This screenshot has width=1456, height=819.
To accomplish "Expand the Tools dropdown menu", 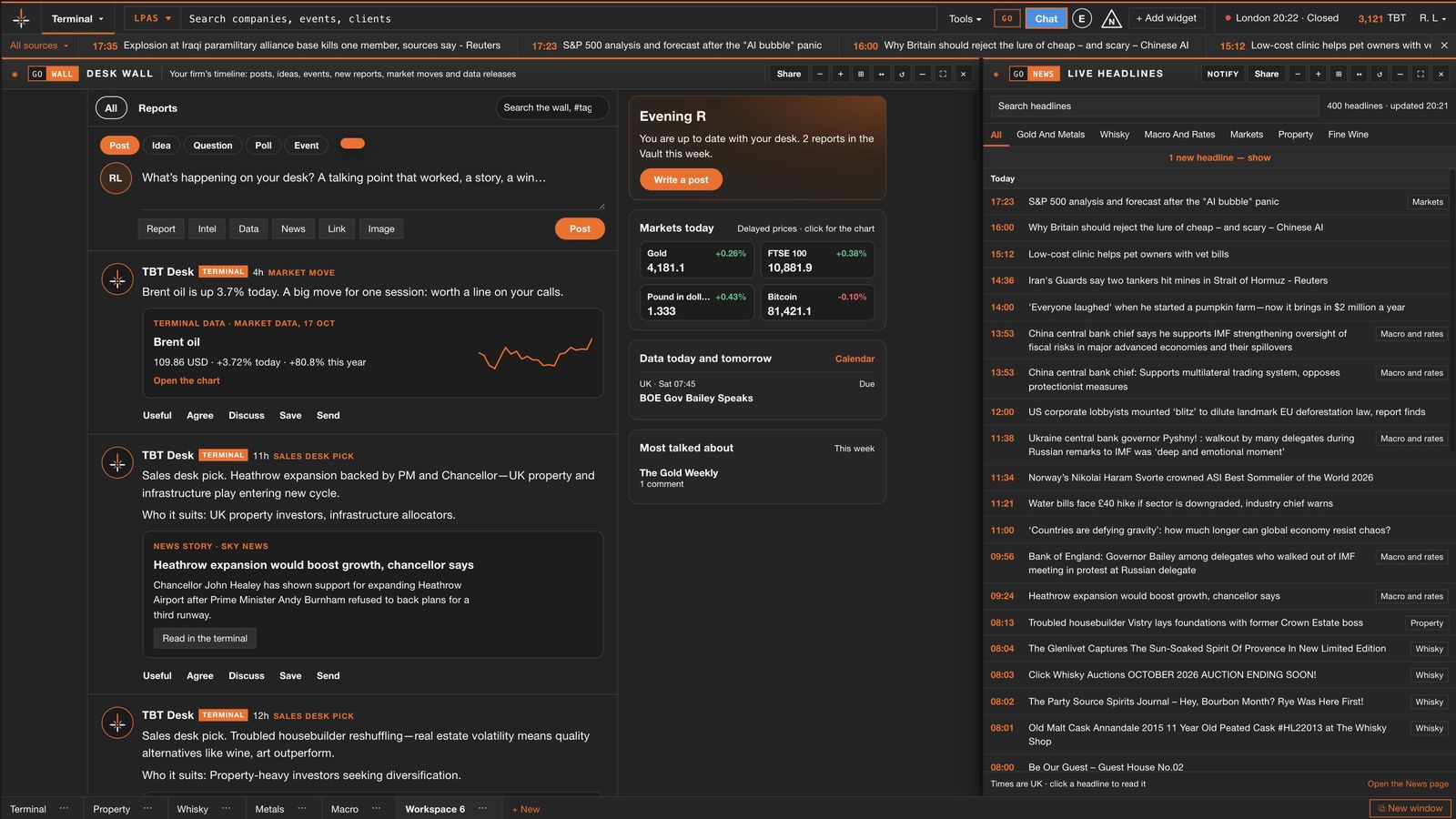I will (965, 18).
